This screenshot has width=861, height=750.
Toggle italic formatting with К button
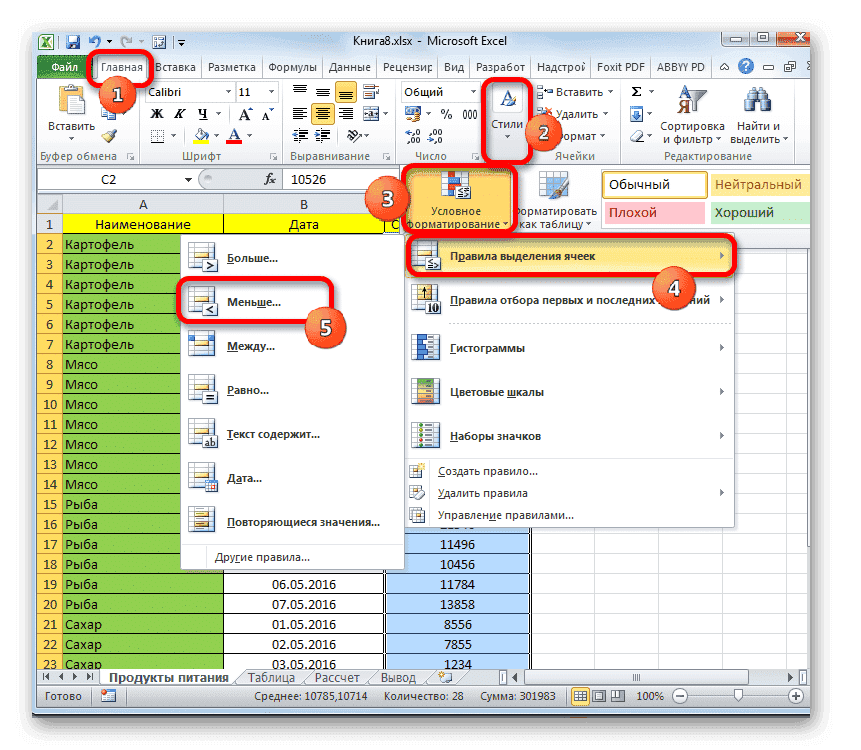point(178,113)
